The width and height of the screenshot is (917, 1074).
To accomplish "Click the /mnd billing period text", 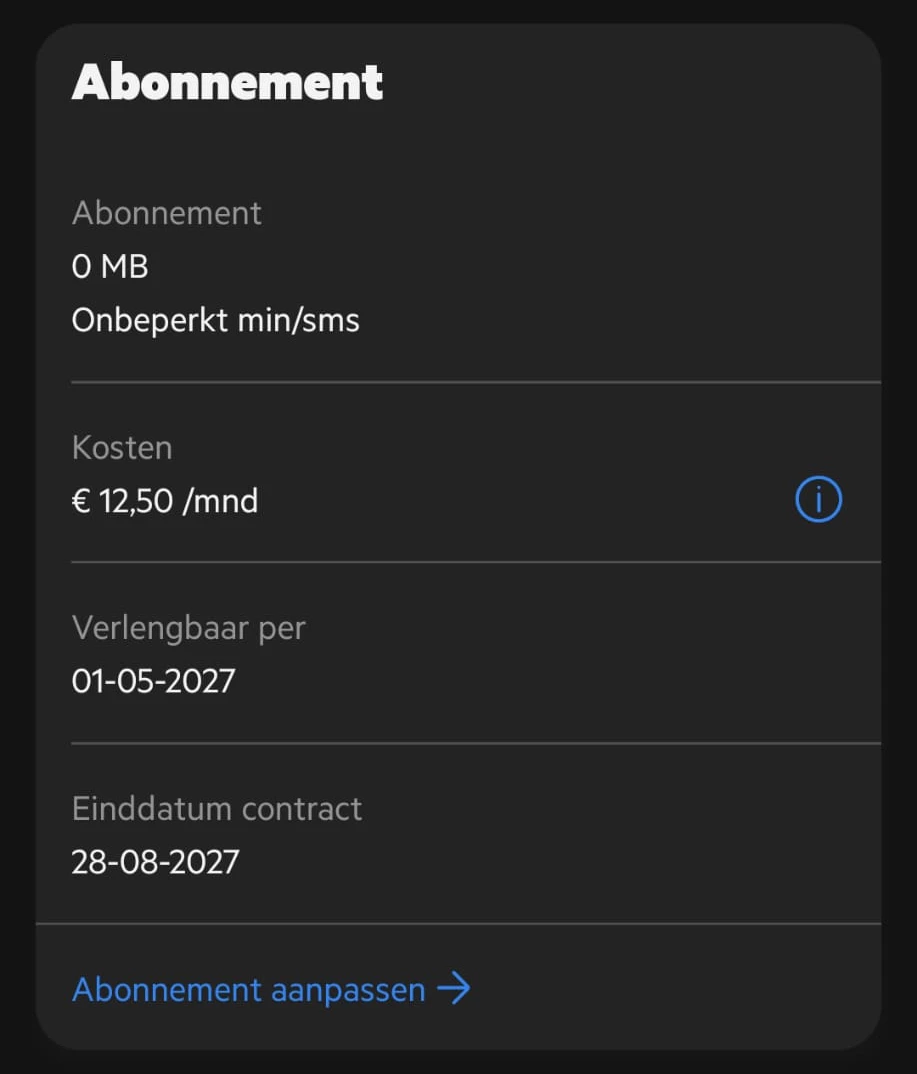I will [x=220, y=501].
